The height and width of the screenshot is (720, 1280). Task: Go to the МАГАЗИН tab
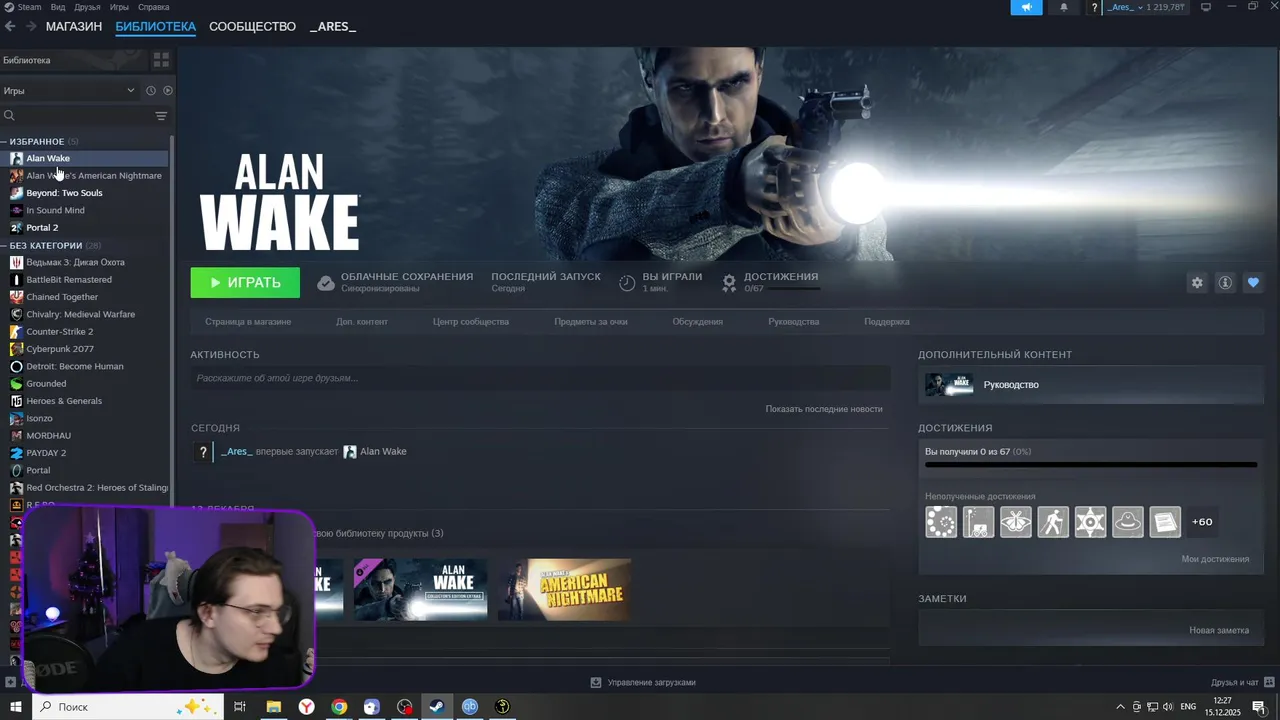click(74, 26)
